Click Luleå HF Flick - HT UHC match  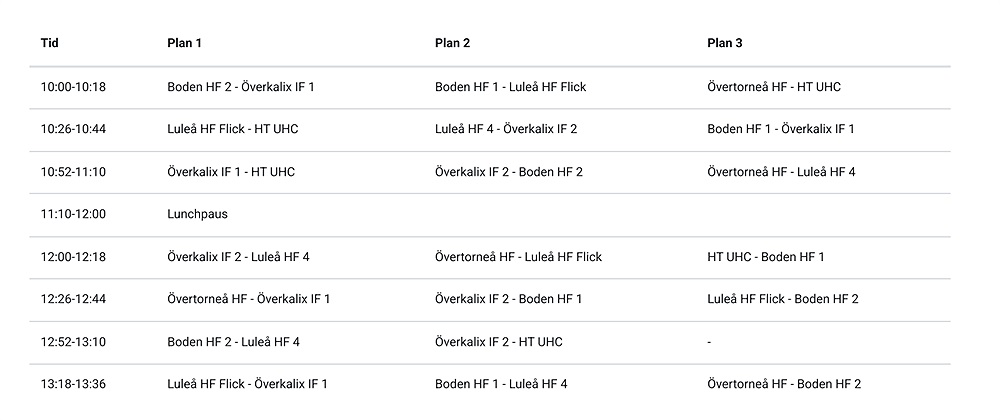232,129
